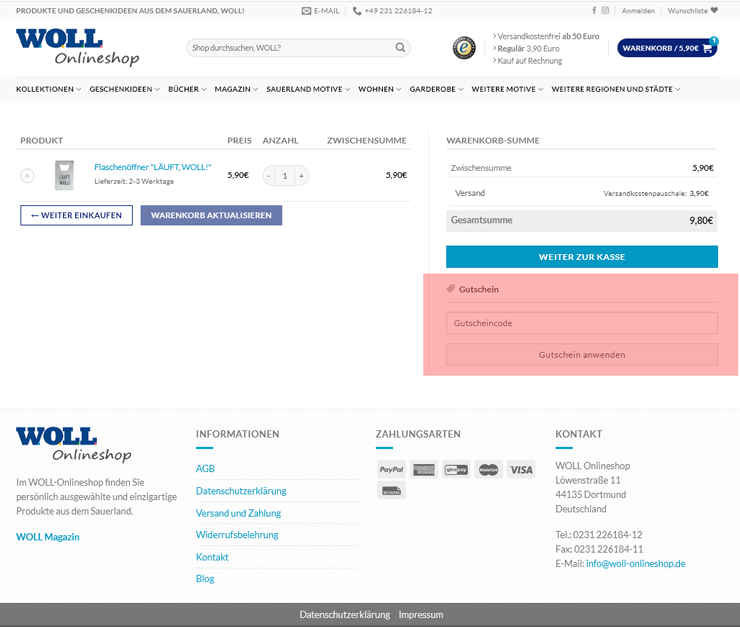Click the phone icon beside +49 231 number
Screen dimensions: 740x627
357,11
